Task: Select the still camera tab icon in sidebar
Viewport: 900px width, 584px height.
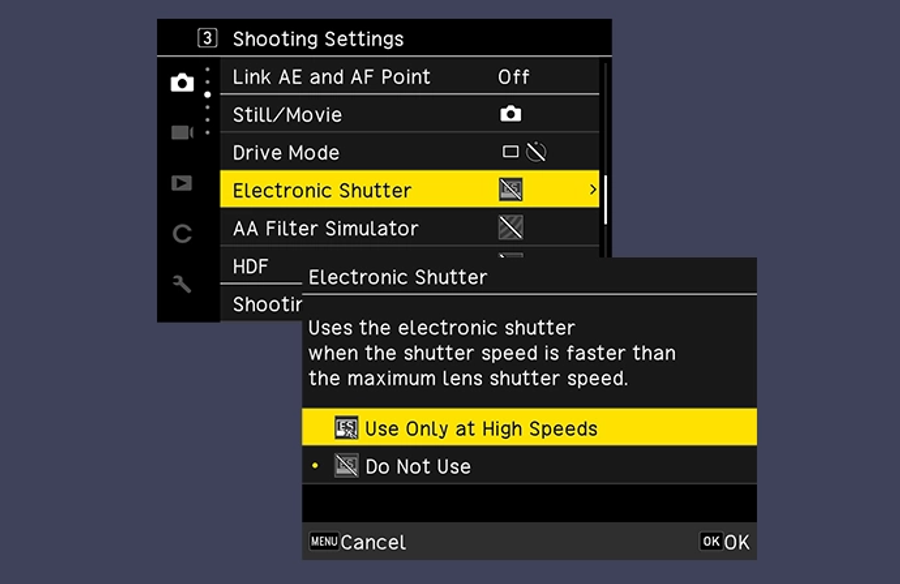Action: point(182,83)
